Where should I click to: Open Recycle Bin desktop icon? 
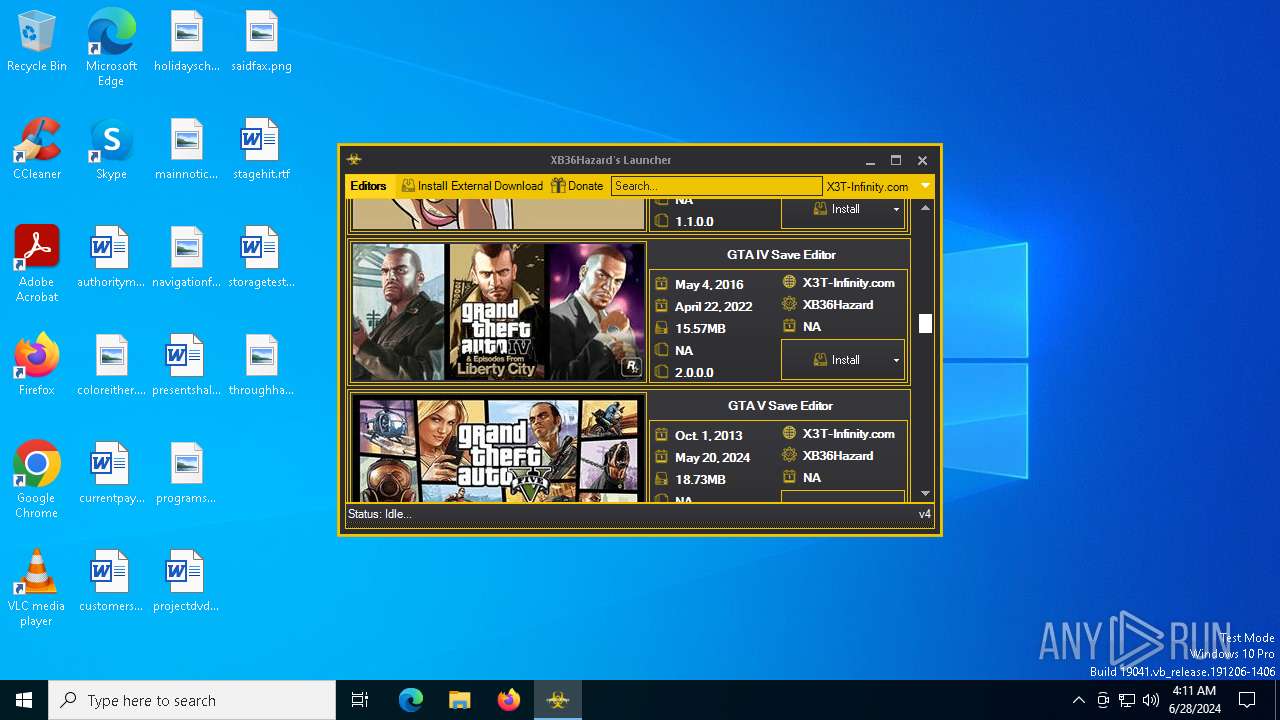(37, 42)
